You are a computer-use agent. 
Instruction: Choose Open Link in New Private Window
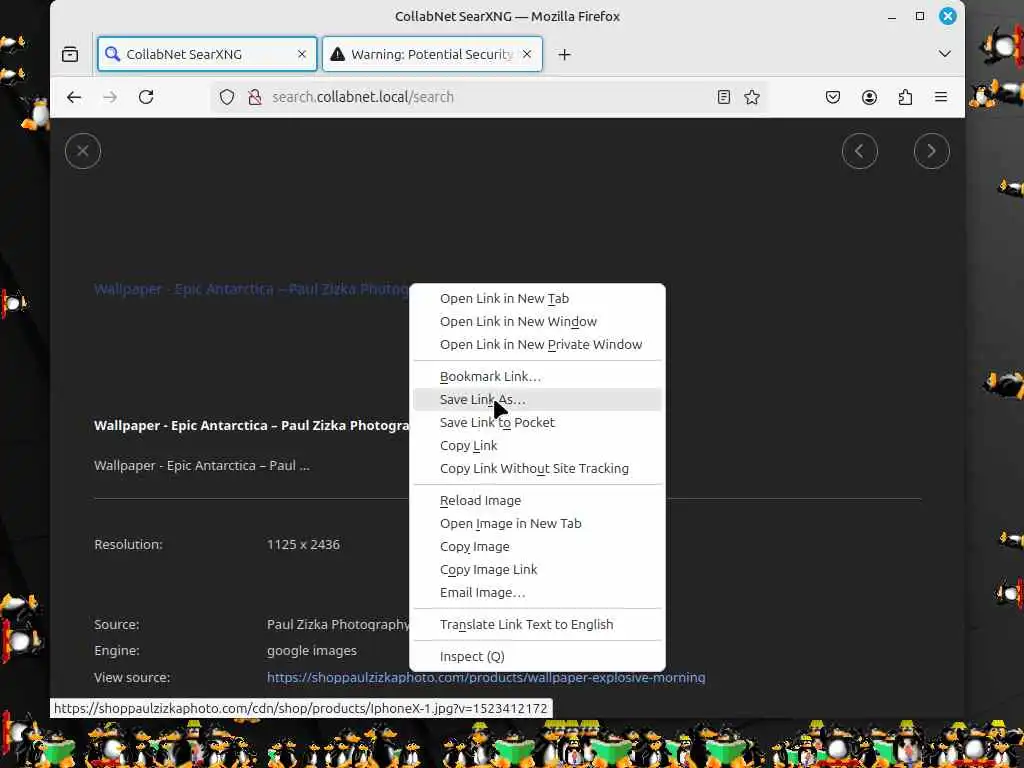point(537,344)
